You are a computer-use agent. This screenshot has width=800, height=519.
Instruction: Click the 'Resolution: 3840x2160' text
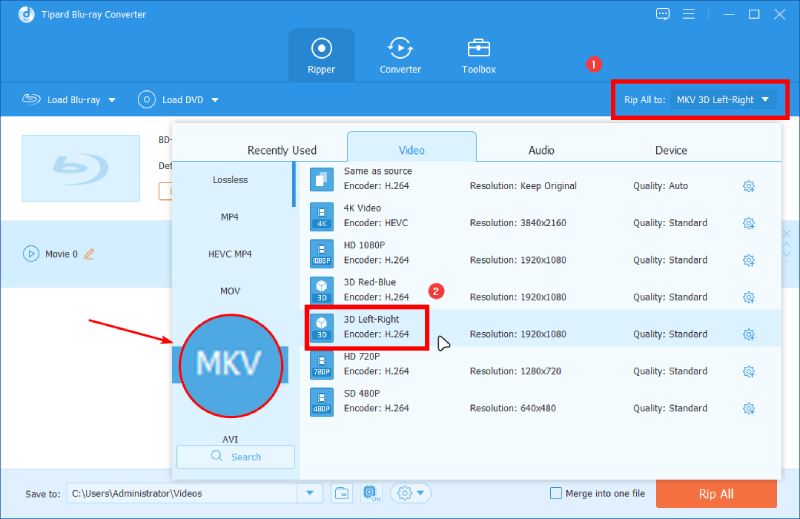coord(518,223)
